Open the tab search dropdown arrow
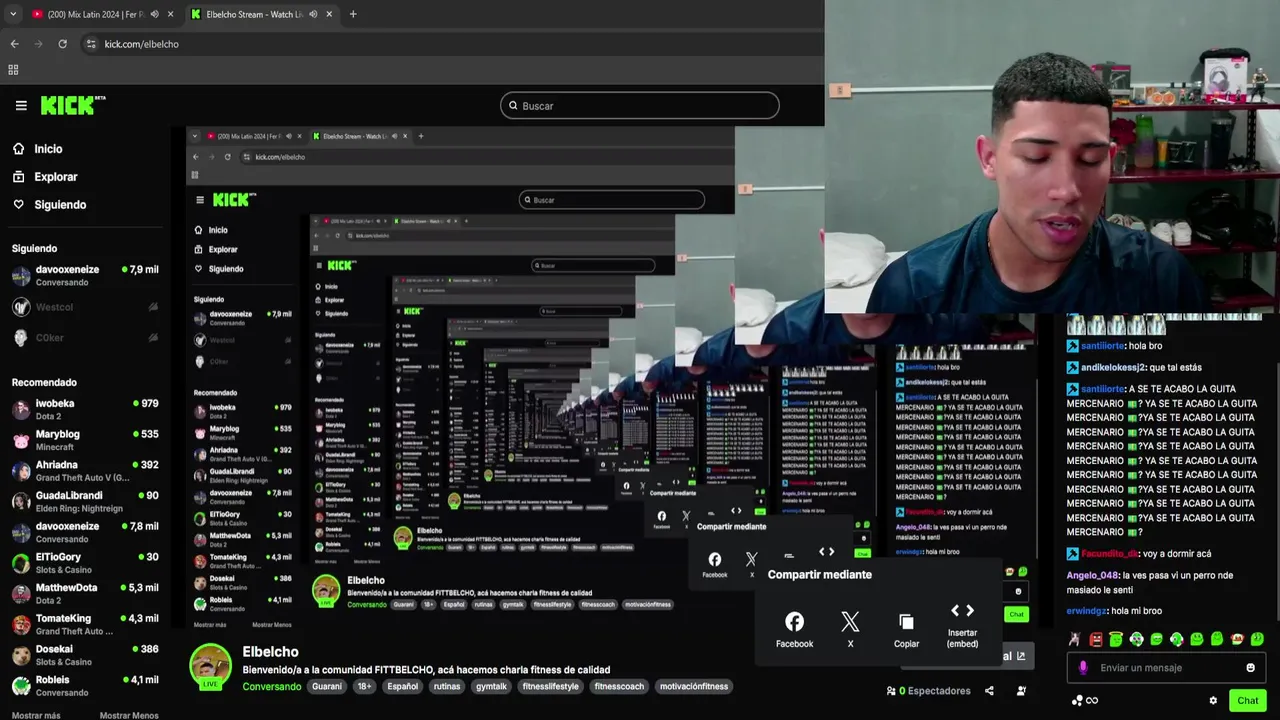Viewport: 1280px width, 720px height. pos(12,14)
